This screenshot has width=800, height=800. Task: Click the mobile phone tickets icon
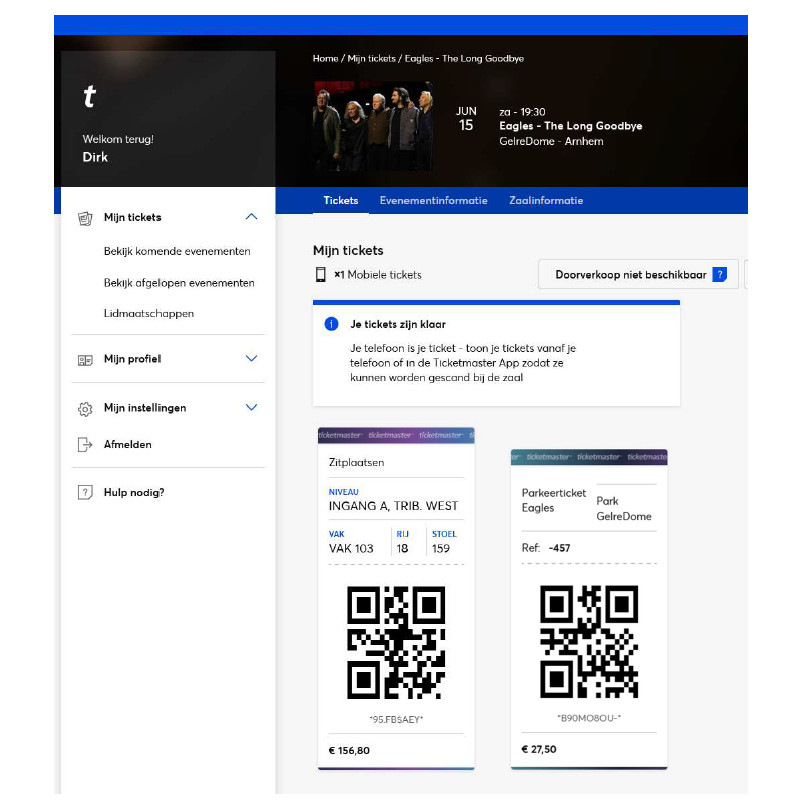coord(321,275)
